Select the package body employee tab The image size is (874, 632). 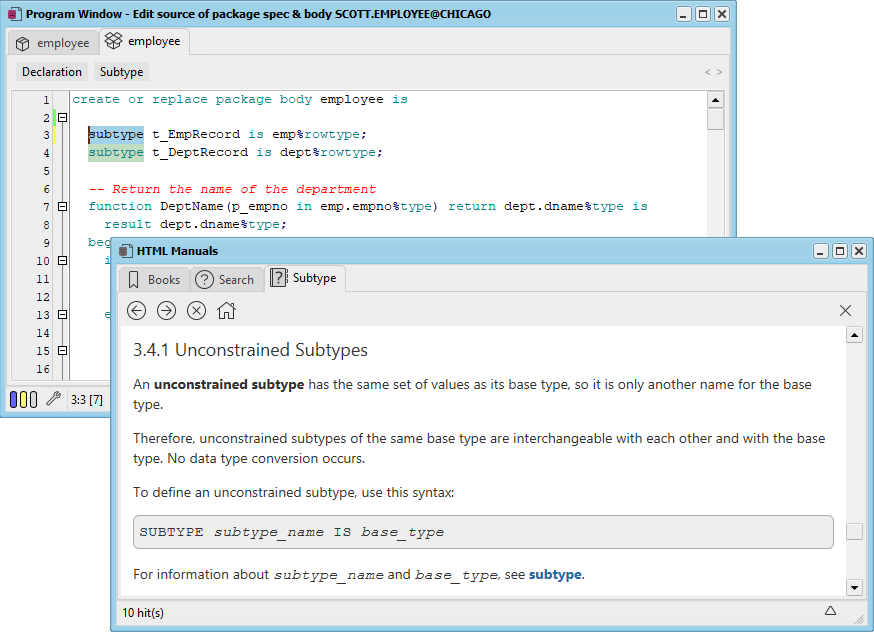144,41
